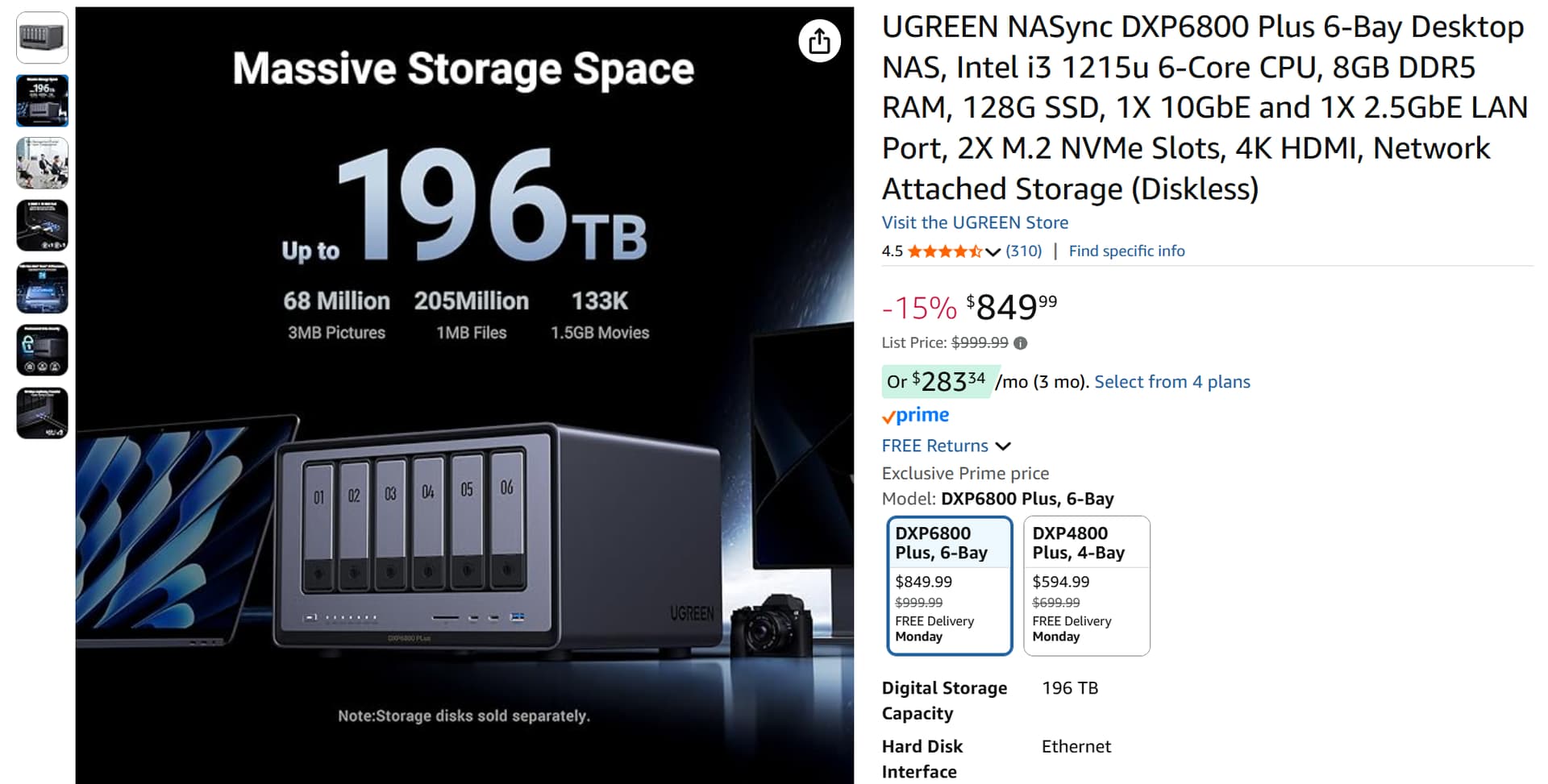Open Visit the UGREEN Store link
1548x784 pixels.
[975, 222]
